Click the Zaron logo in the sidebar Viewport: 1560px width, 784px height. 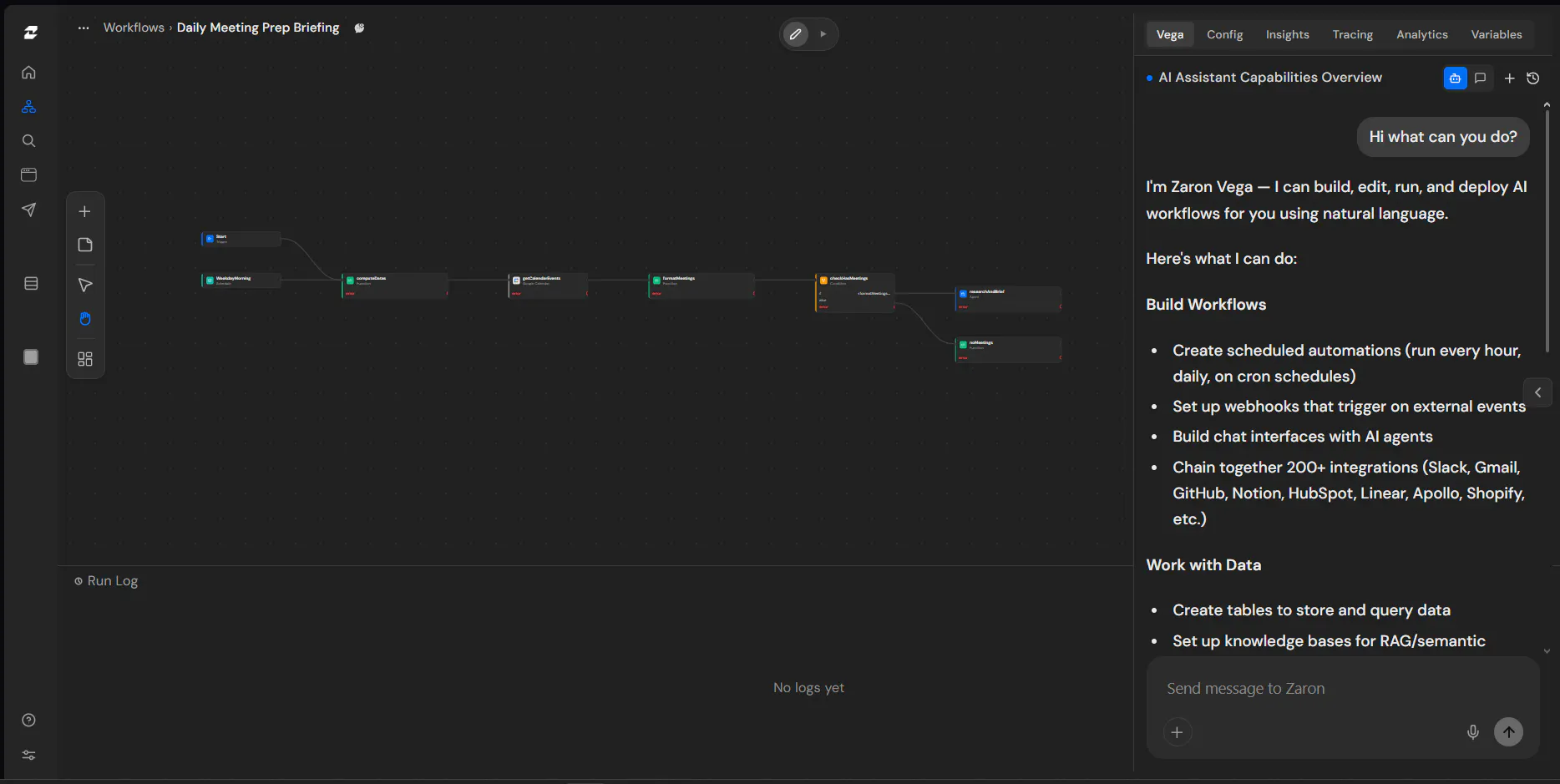pos(31,33)
